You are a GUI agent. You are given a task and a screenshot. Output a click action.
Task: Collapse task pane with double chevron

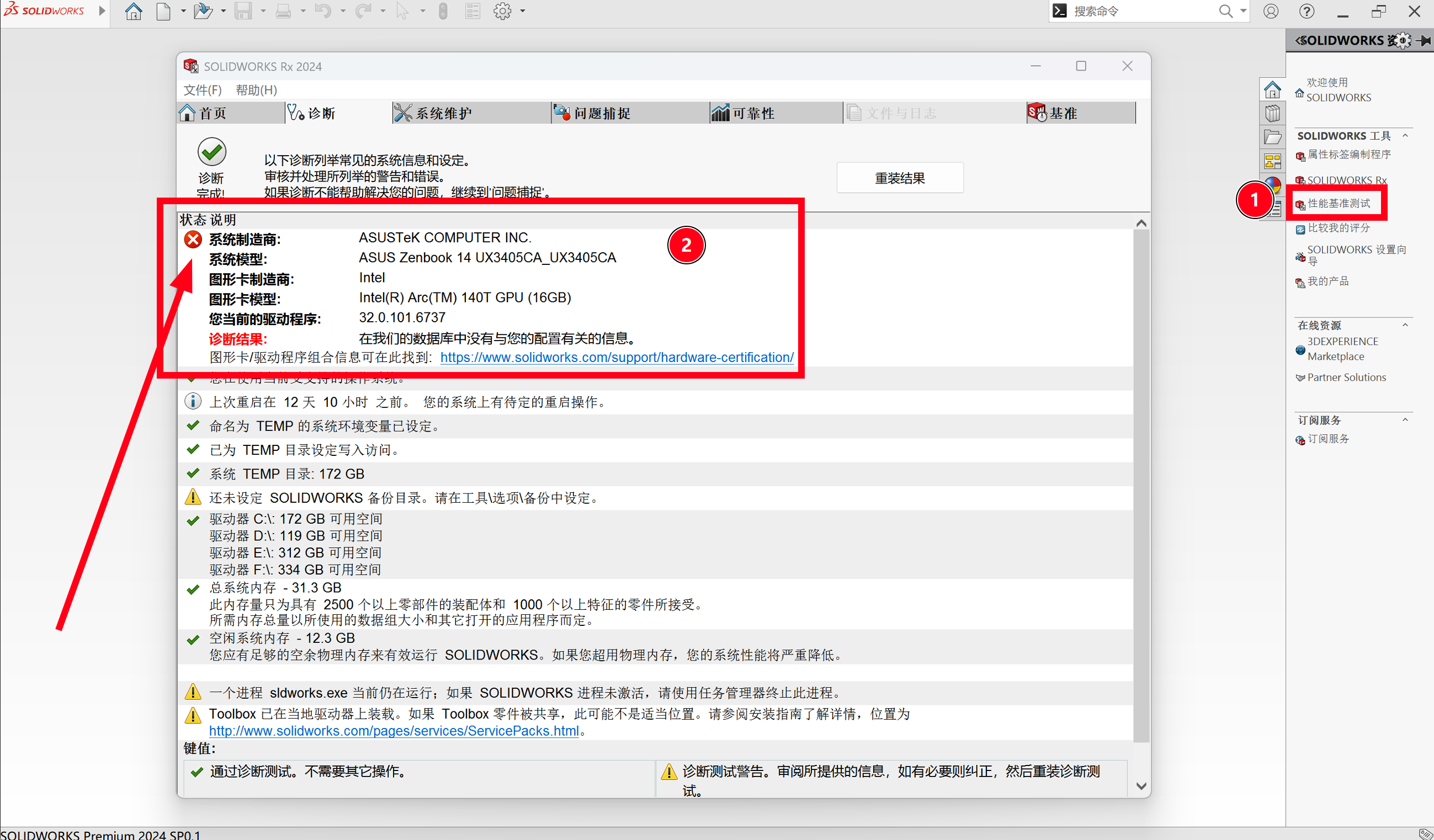1300,40
